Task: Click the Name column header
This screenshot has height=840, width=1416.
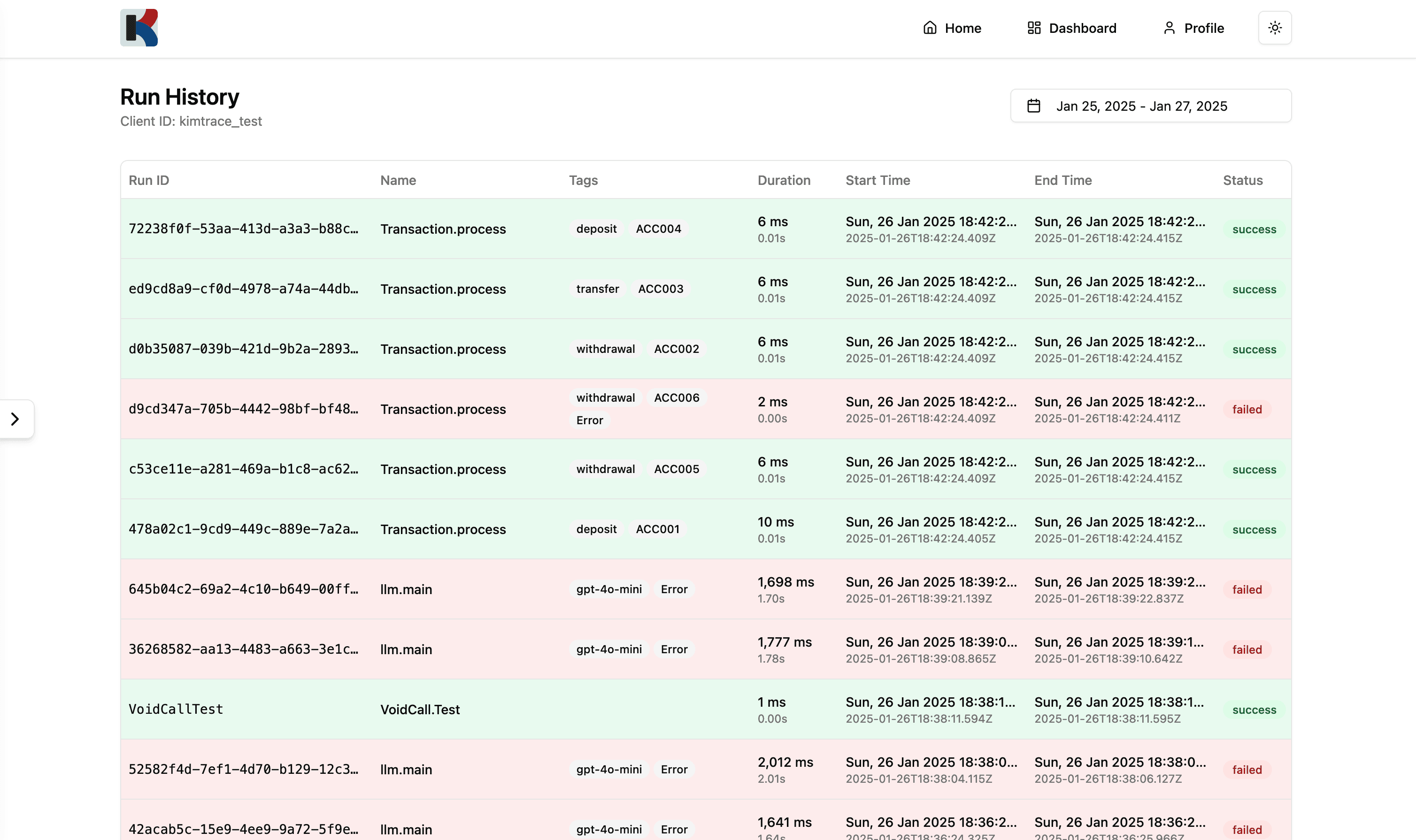Action: tap(398, 180)
